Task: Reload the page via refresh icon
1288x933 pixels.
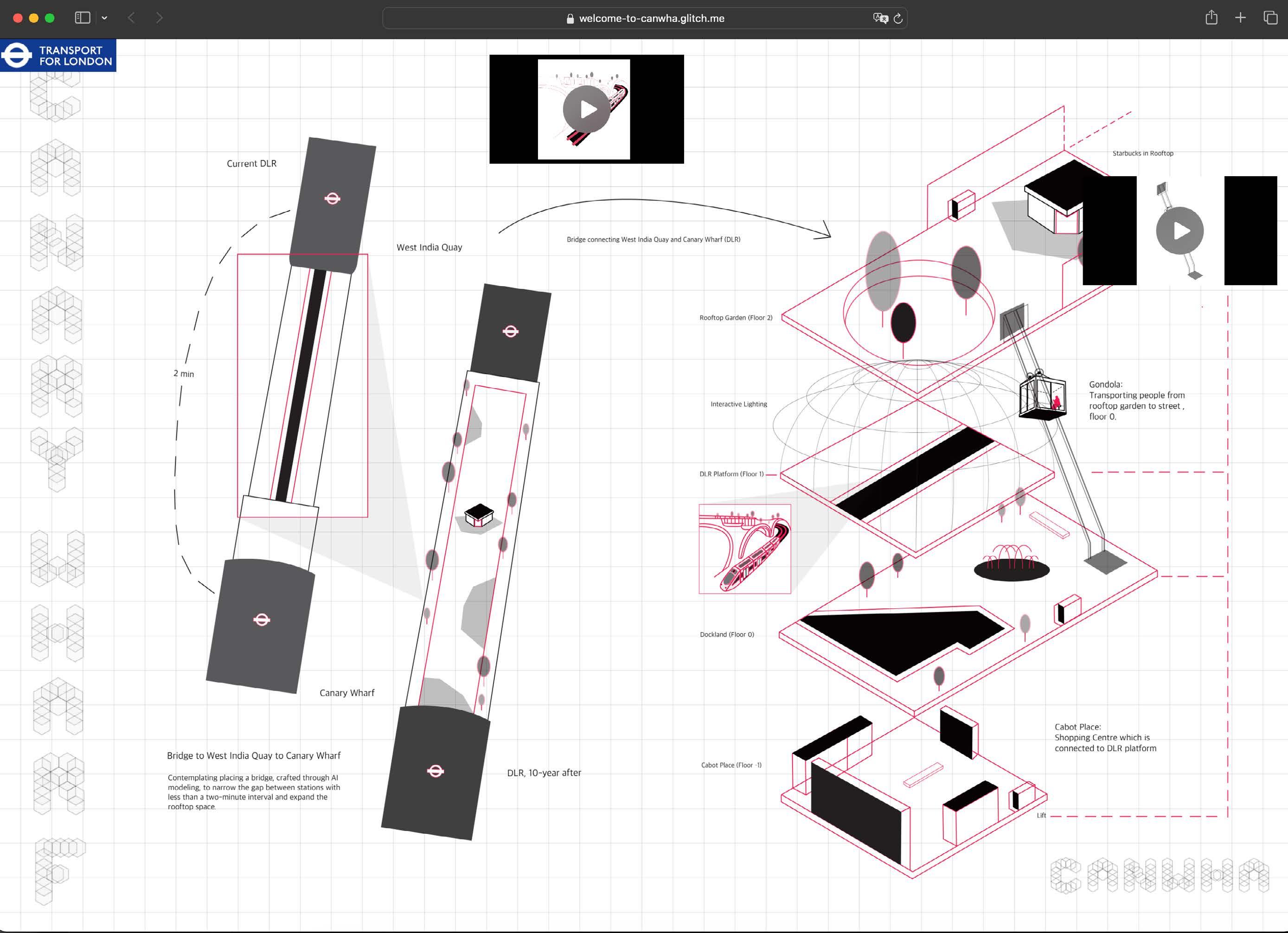Action: [x=898, y=18]
